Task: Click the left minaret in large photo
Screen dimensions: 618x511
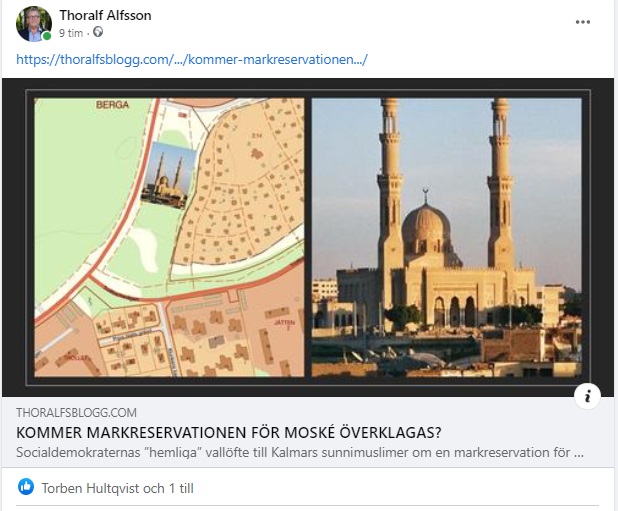Action: (390, 184)
